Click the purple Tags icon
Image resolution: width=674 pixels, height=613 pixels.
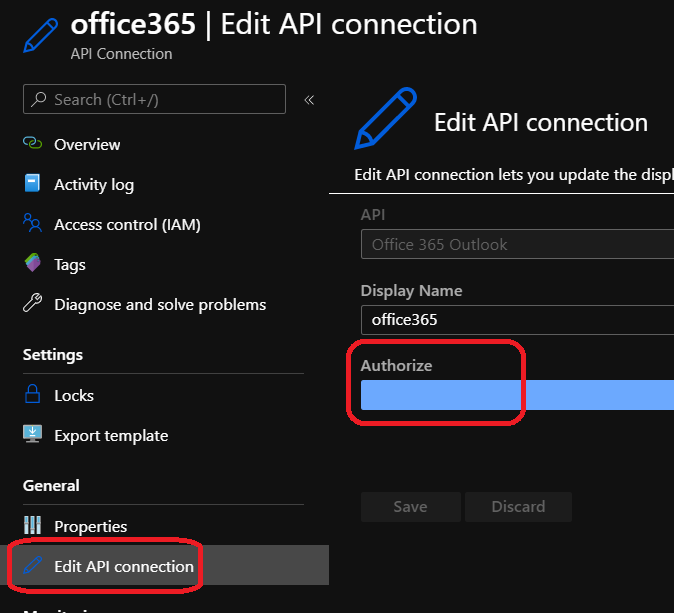33,264
